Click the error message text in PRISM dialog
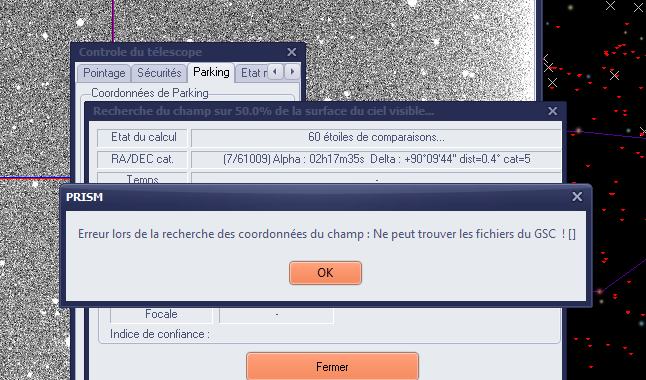This screenshot has width=646, height=380. [327, 234]
